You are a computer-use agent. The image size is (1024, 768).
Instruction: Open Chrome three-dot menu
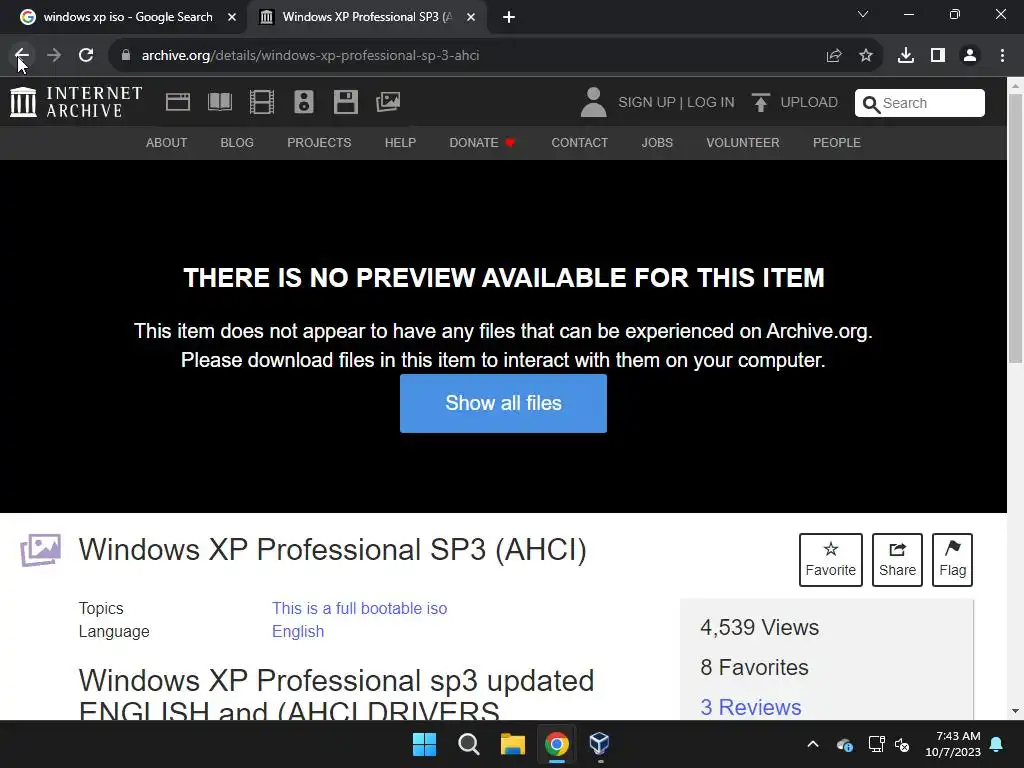pos(1002,56)
